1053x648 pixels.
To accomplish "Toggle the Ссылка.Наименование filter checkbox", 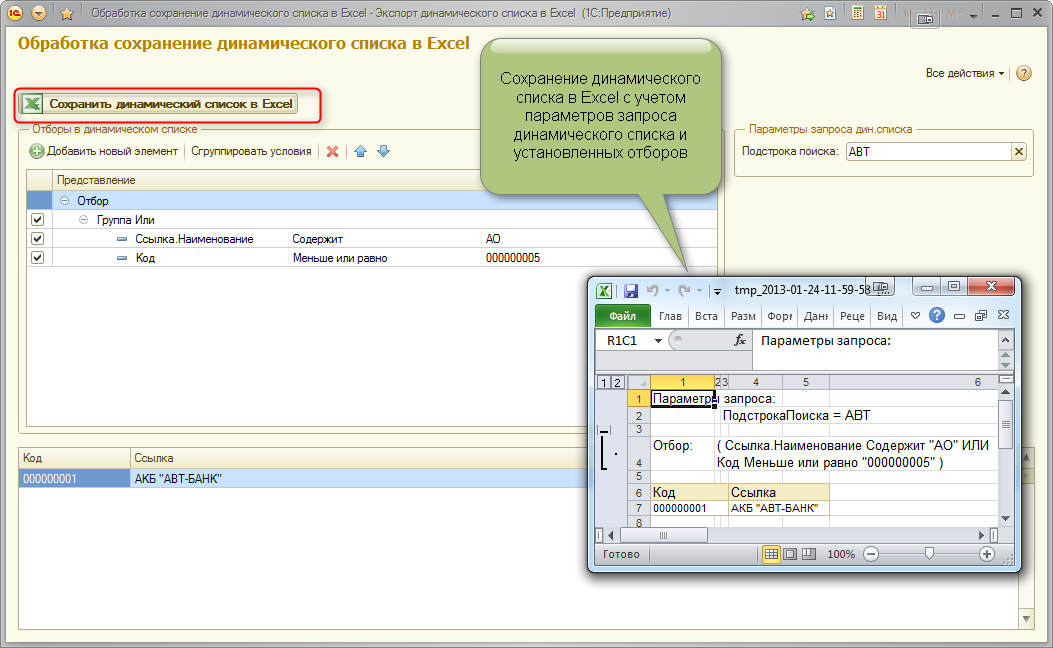I will point(38,238).
